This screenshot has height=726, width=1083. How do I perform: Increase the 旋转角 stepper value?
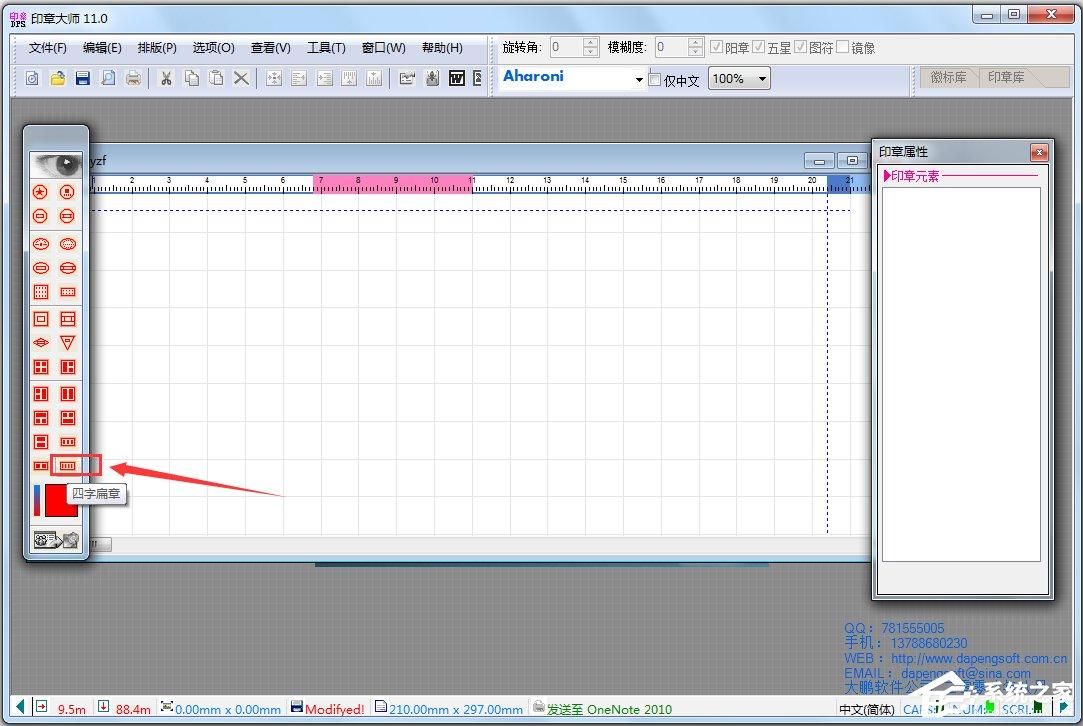pyautogui.click(x=591, y=42)
